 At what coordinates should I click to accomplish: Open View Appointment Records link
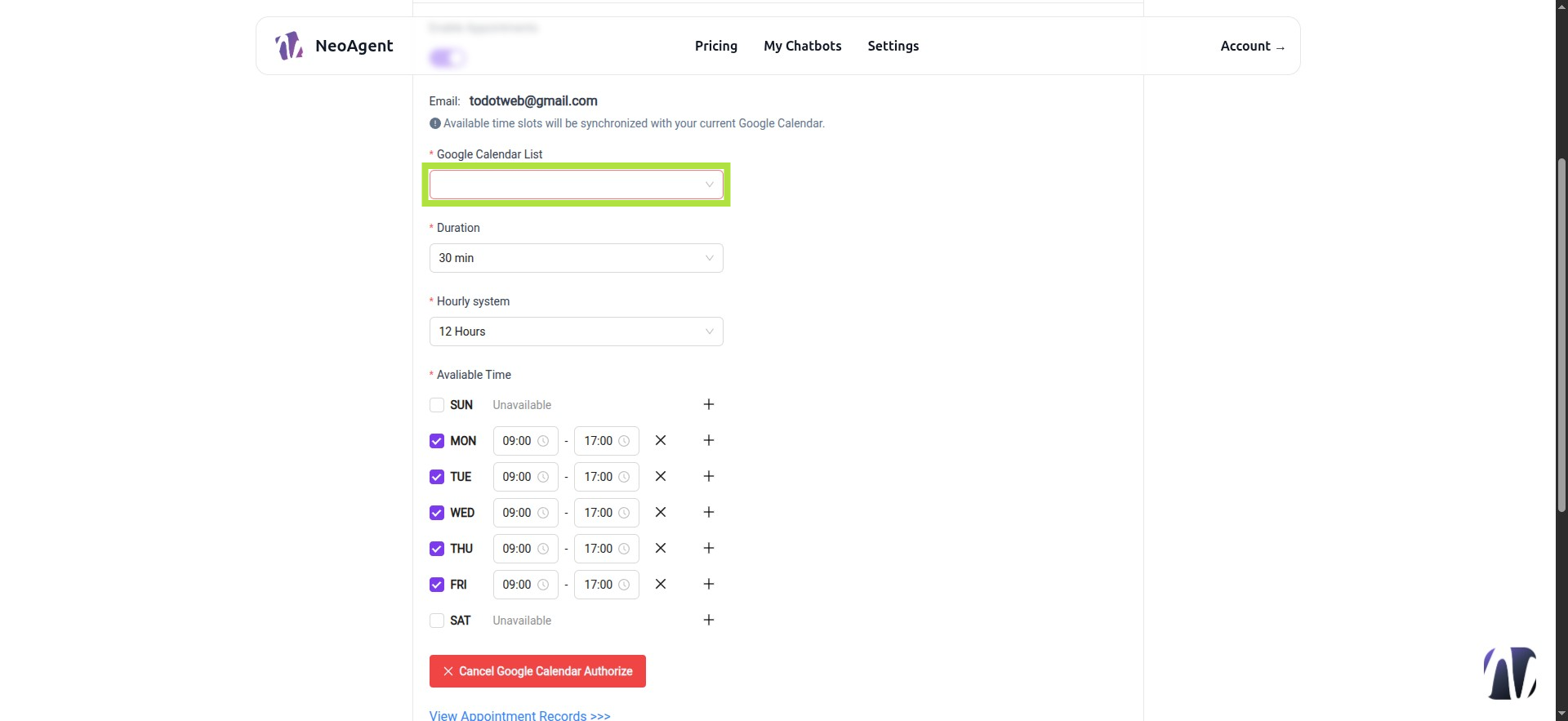click(x=520, y=715)
